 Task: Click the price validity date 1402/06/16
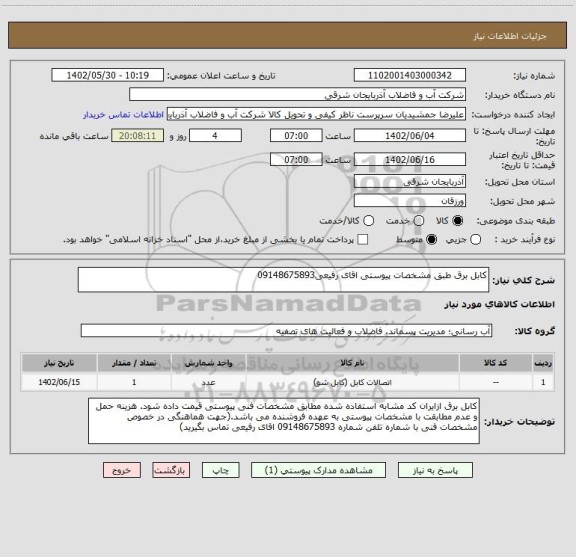410,159
